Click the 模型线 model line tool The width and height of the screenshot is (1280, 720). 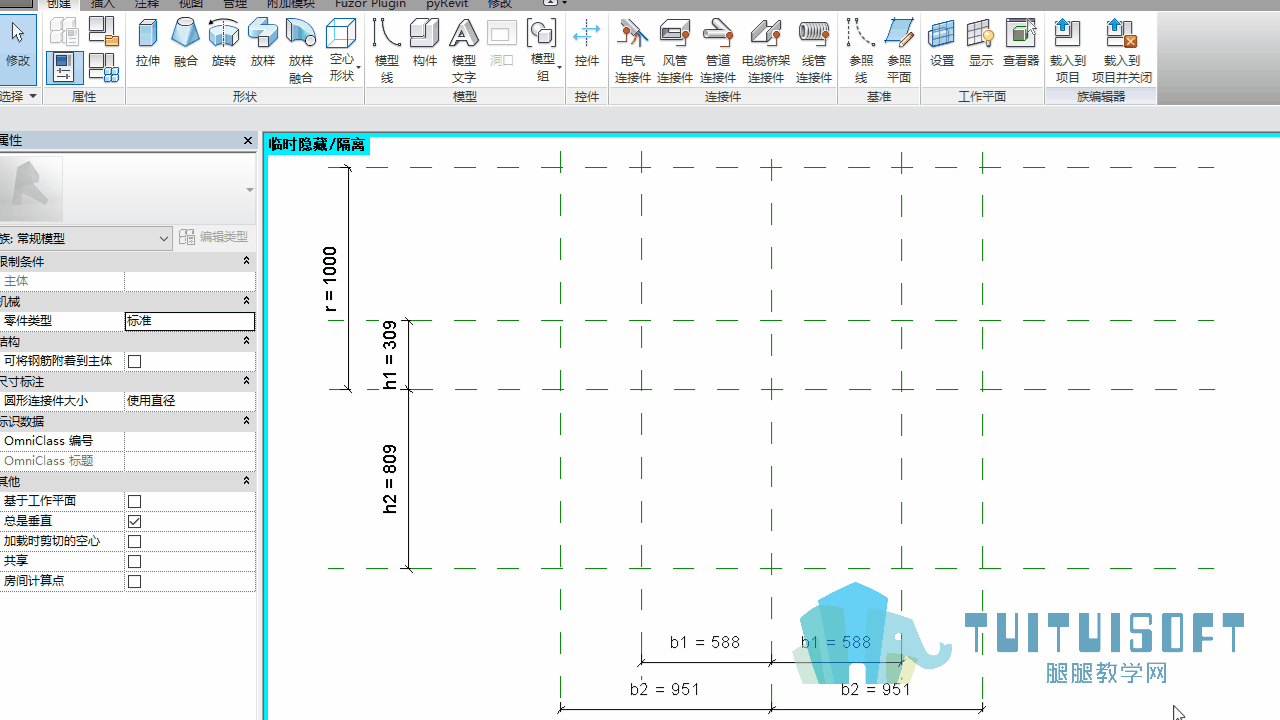pos(387,50)
